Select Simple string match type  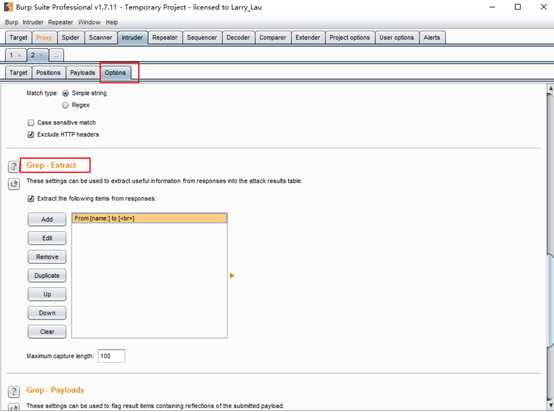(65, 93)
